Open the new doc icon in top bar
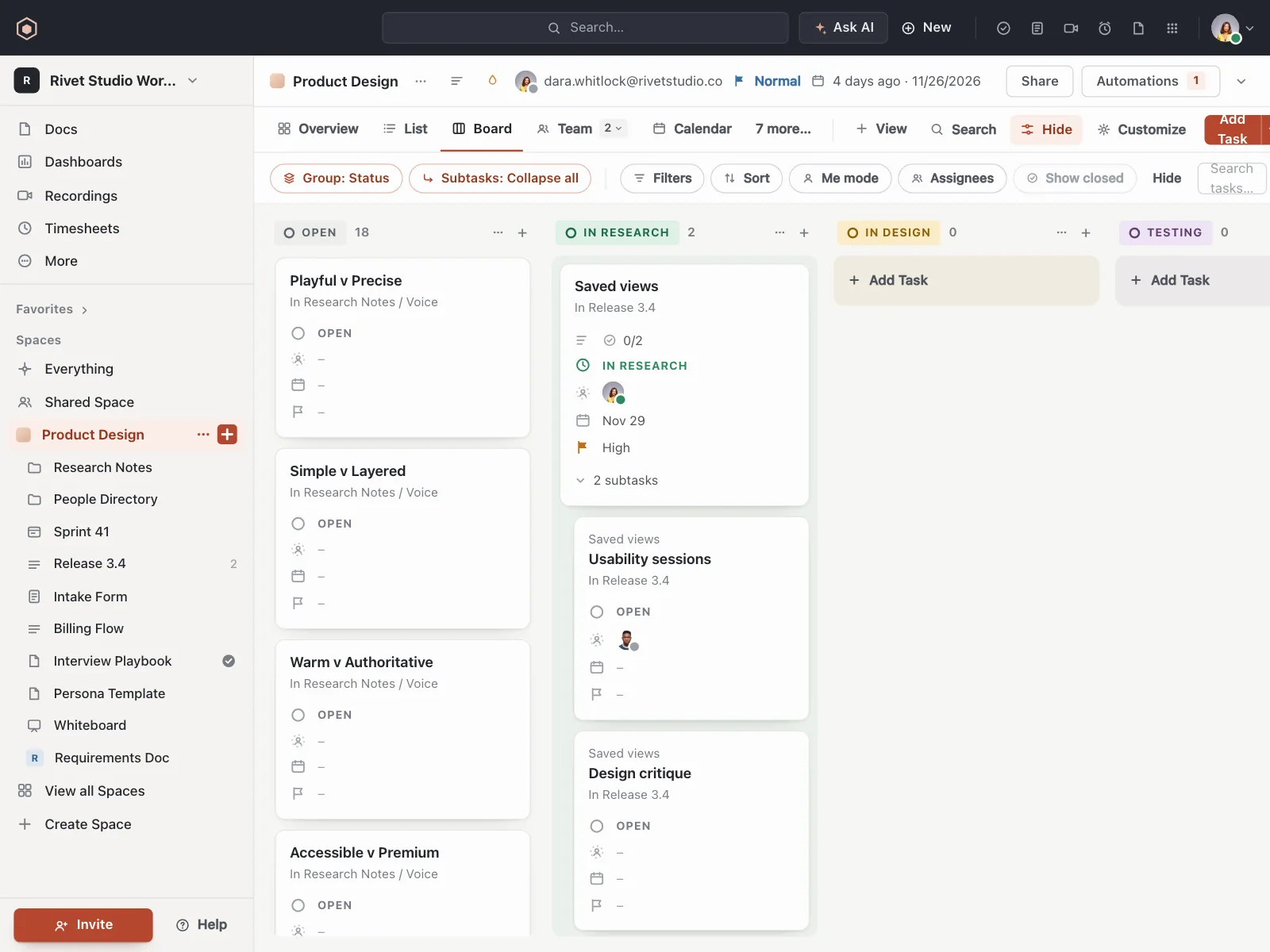Screen dimensions: 1270x952 click(1138, 28)
